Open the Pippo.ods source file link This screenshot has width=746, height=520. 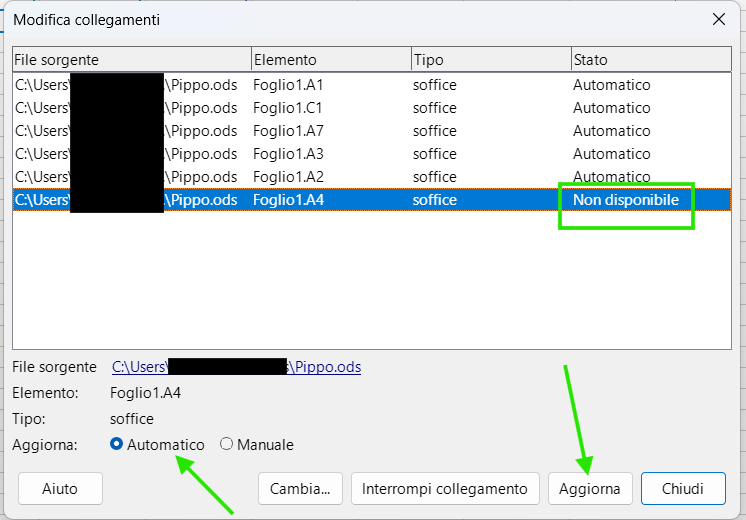(x=236, y=367)
